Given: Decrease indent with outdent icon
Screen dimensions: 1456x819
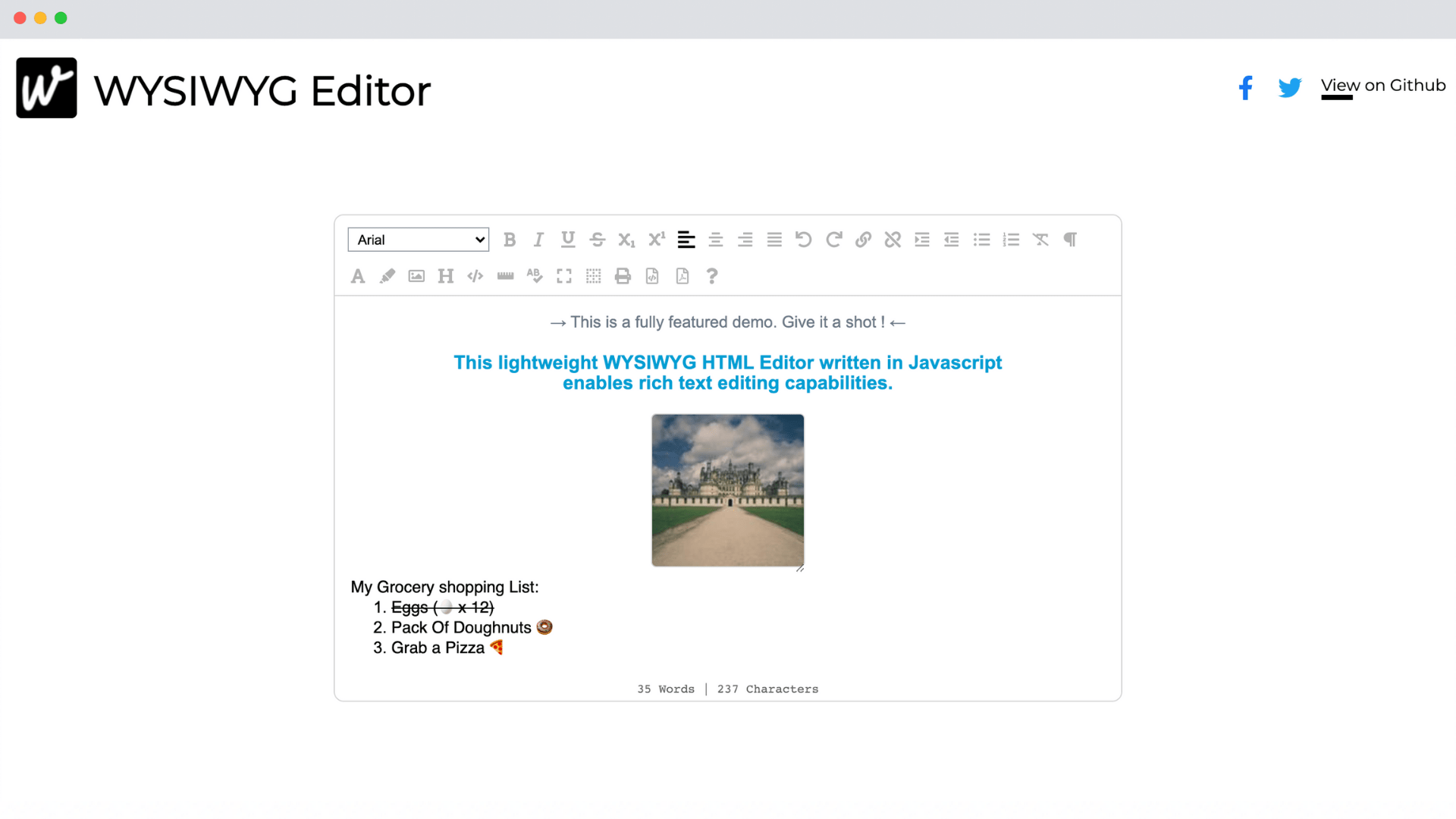Looking at the screenshot, I should pyautogui.click(x=952, y=240).
